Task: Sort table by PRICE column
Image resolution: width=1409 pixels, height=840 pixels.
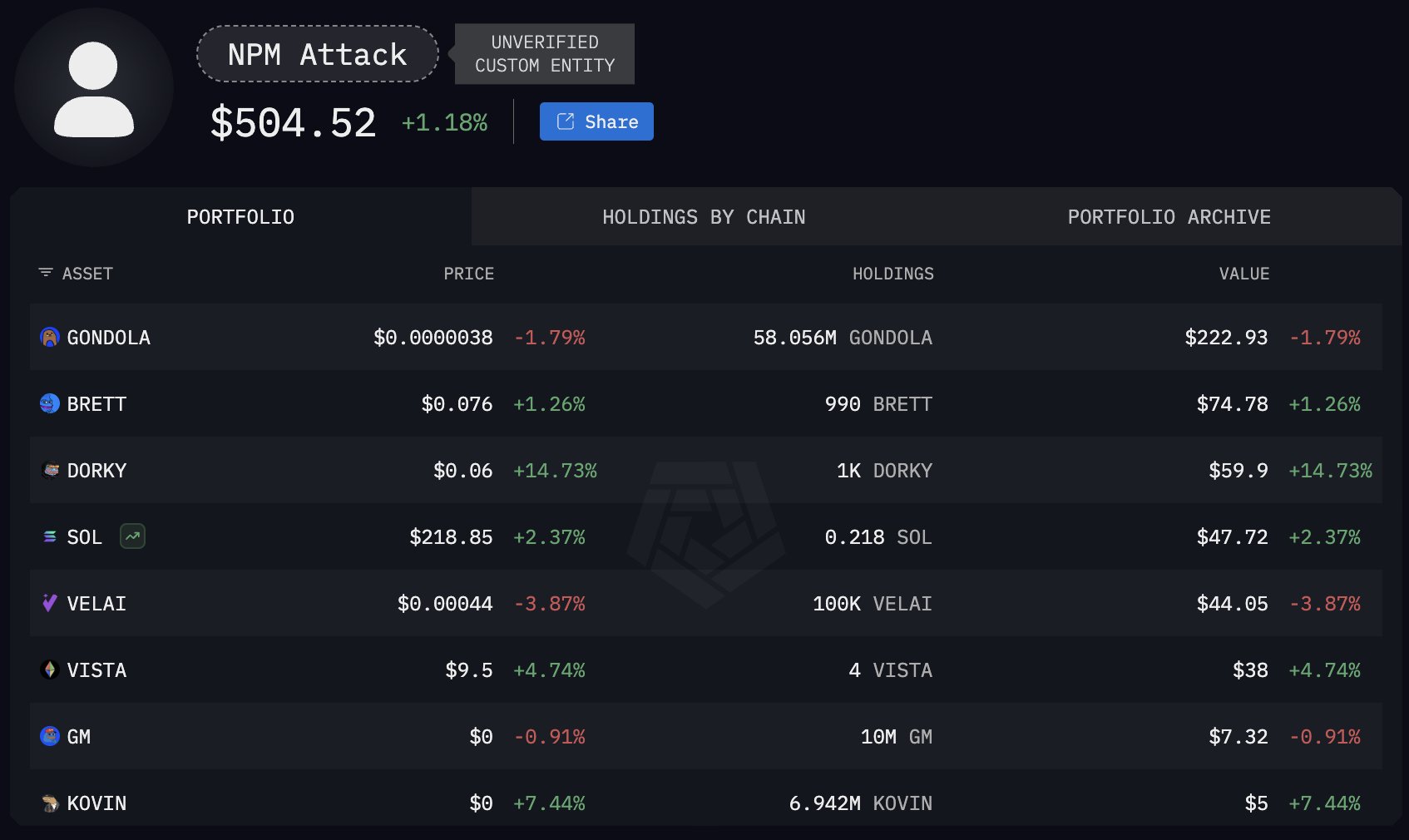Action: pyautogui.click(x=468, y=274)
